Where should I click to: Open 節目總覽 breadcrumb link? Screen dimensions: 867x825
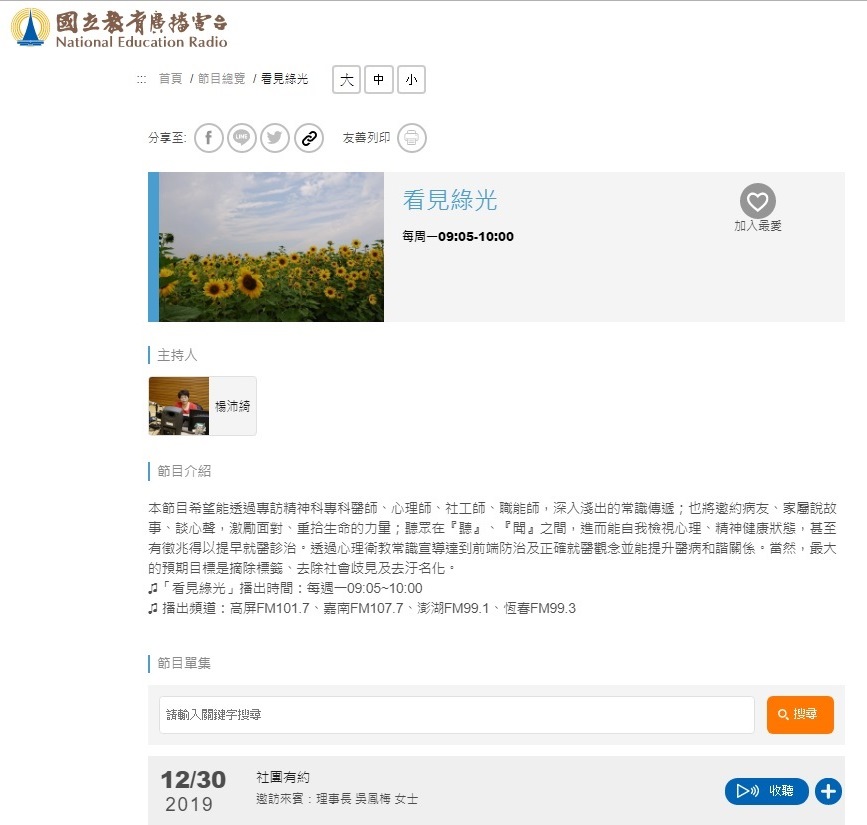click(x=221, y=79)
